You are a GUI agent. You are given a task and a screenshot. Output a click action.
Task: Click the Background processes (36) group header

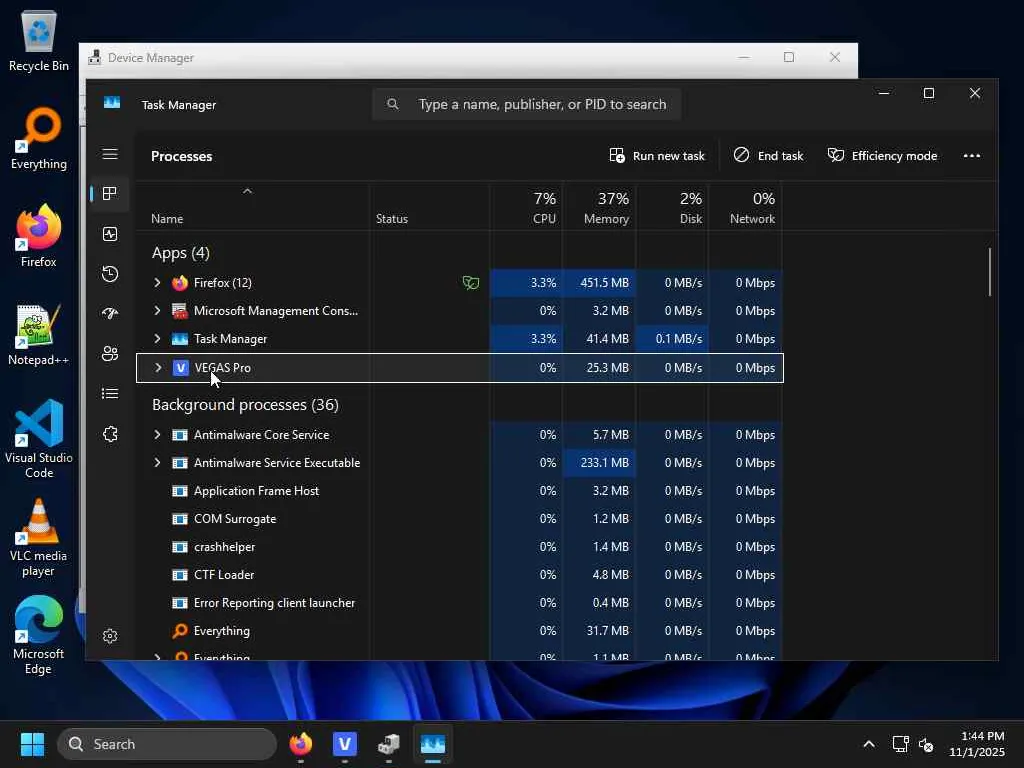click(246, 405)
